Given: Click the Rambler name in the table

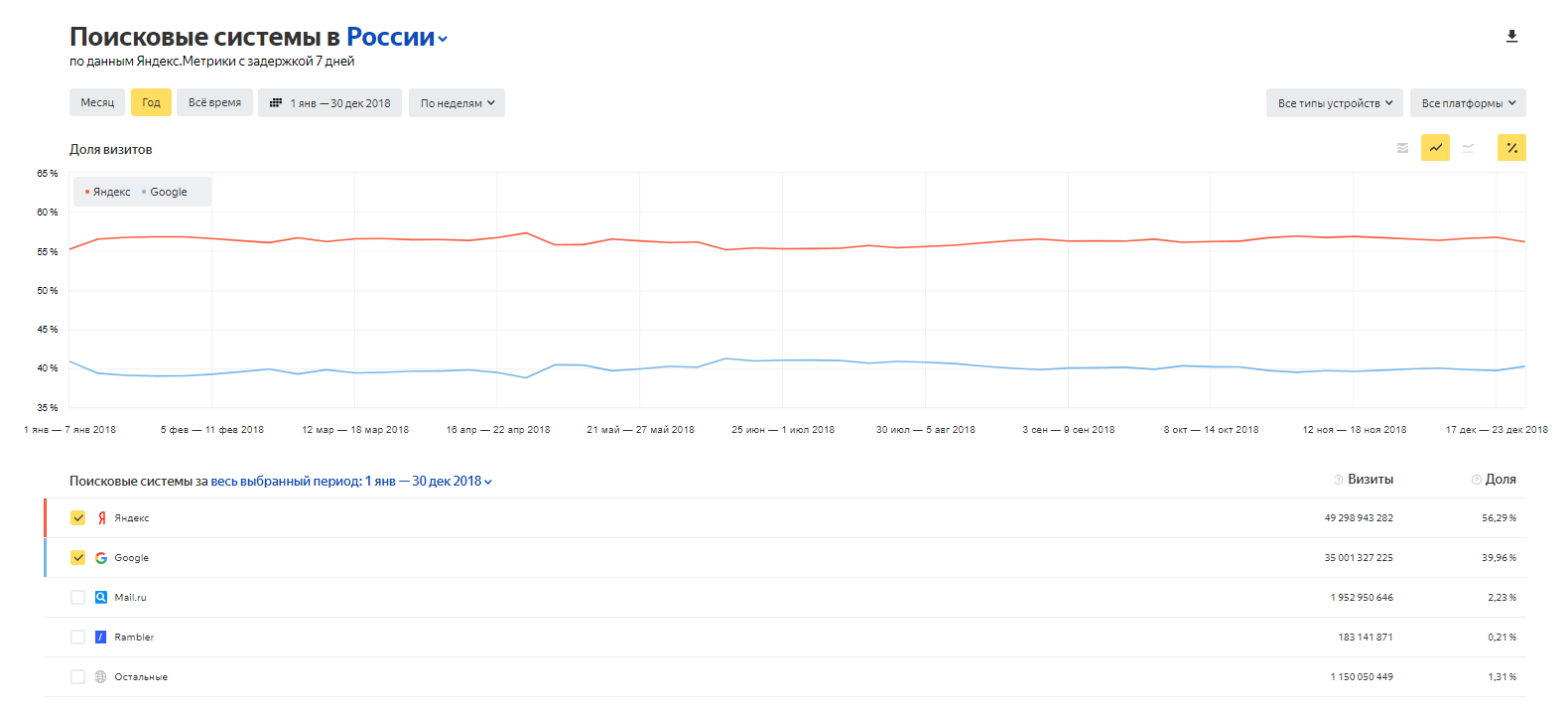Looking at the screenshot, I should (134, 638).
